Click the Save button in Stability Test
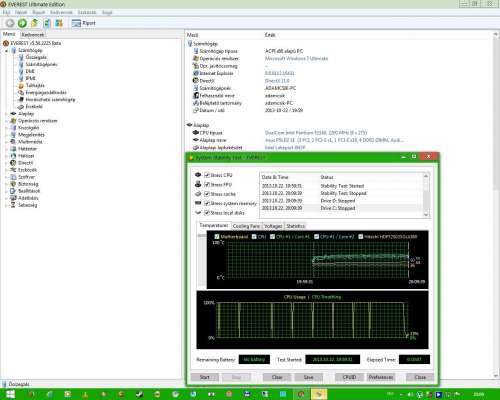The width and height of the screenshot is (500, 400). [x=308, y=377]
